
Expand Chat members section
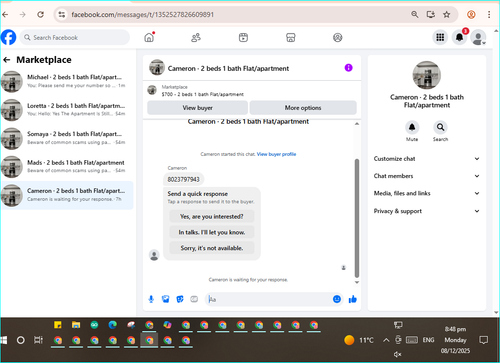coord(427,176)
